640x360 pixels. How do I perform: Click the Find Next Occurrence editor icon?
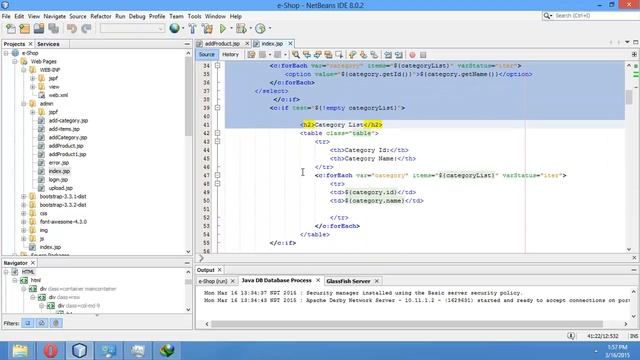317,55
